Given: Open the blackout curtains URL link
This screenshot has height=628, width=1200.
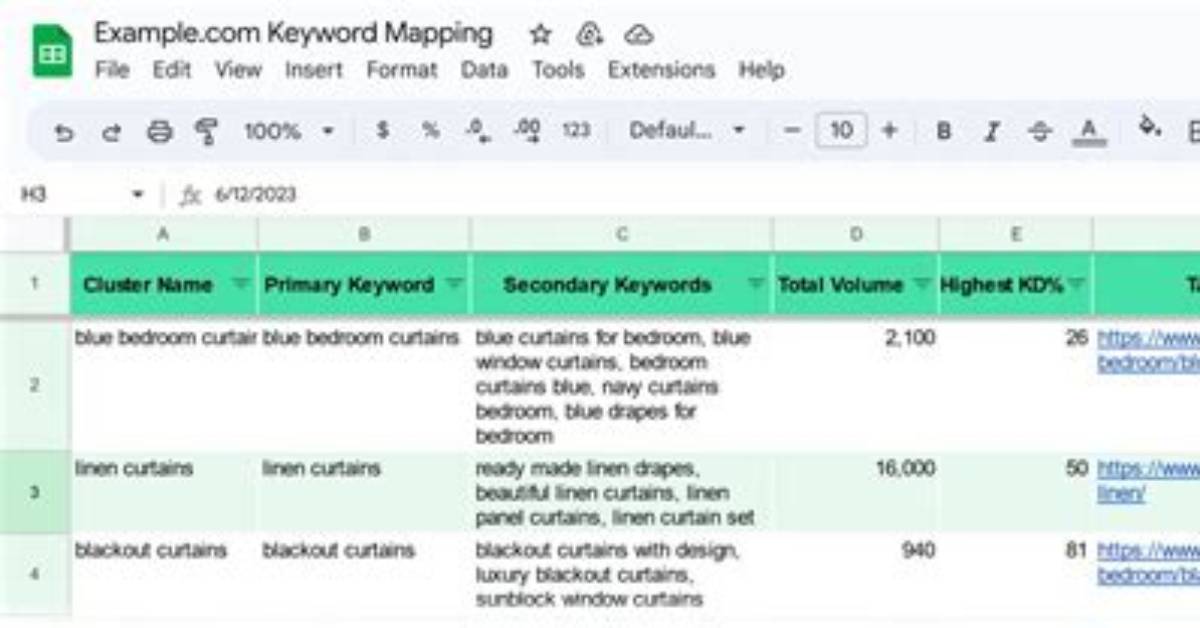Looking at the screenshot, I should 1148,562.
